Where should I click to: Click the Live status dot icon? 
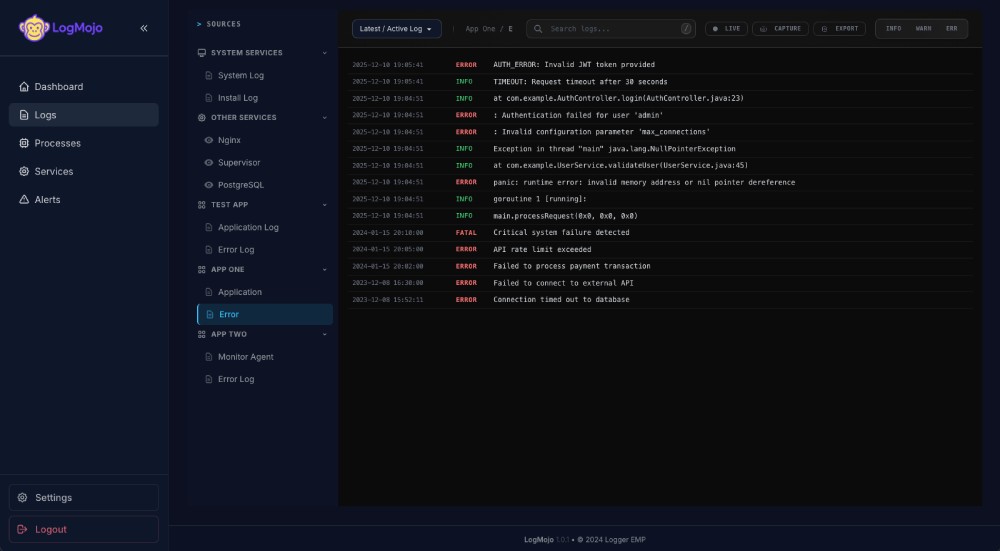pyautogui.click(x=715, y=29)
